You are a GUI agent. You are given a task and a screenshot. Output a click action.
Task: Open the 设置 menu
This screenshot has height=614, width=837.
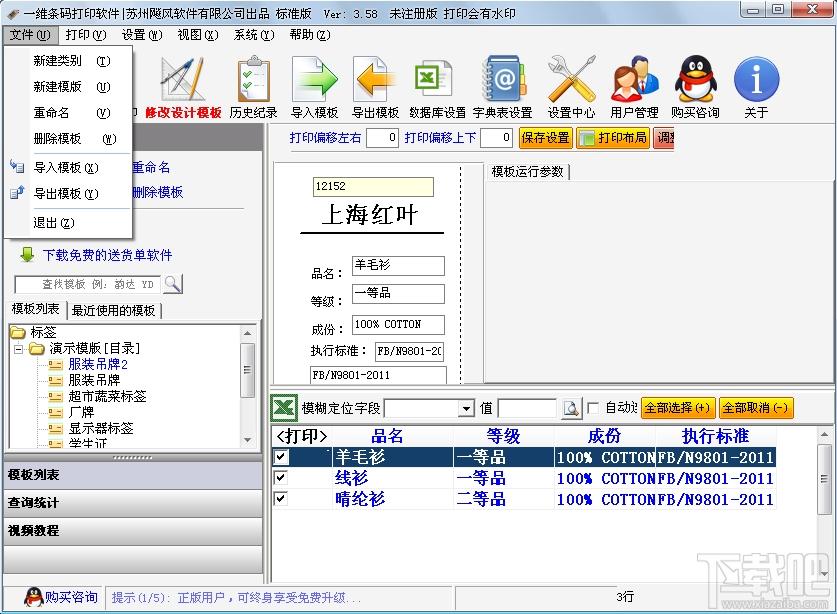pos(141,35)
